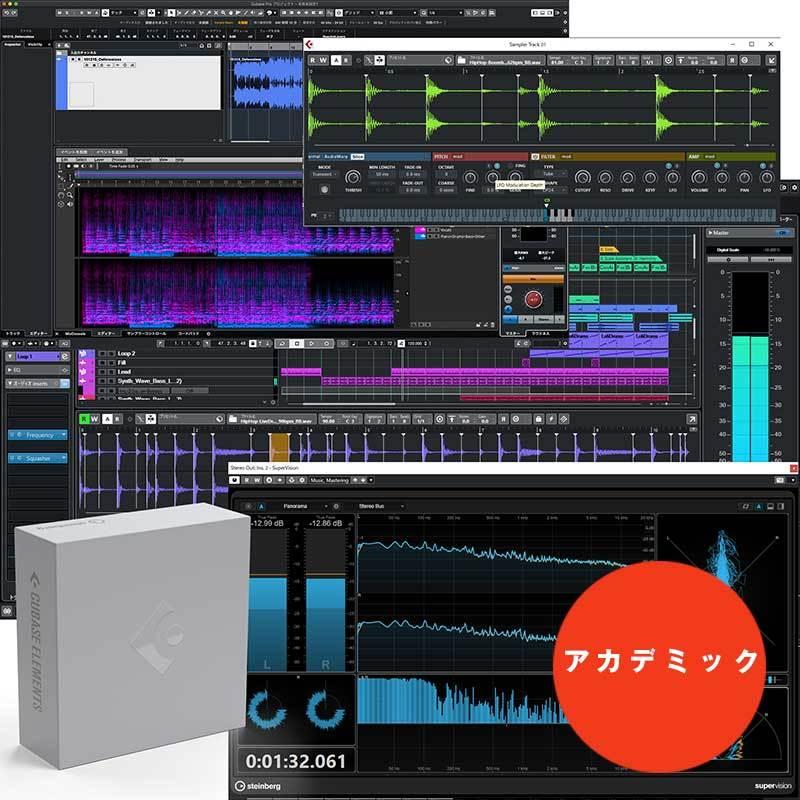The image size is (800, 800).
Task: Solo the Loop 2 track
Action: [111, 353]
